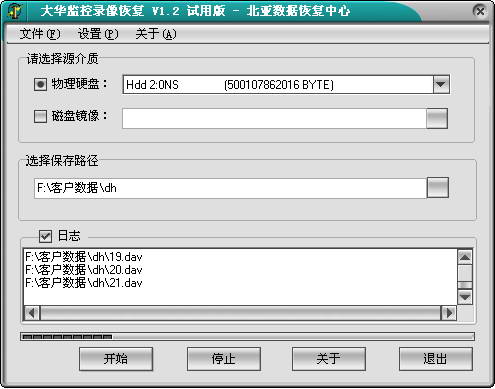The image size is (495, 389).
Task: Click the disk image path input field
Action: pos(274,118)
